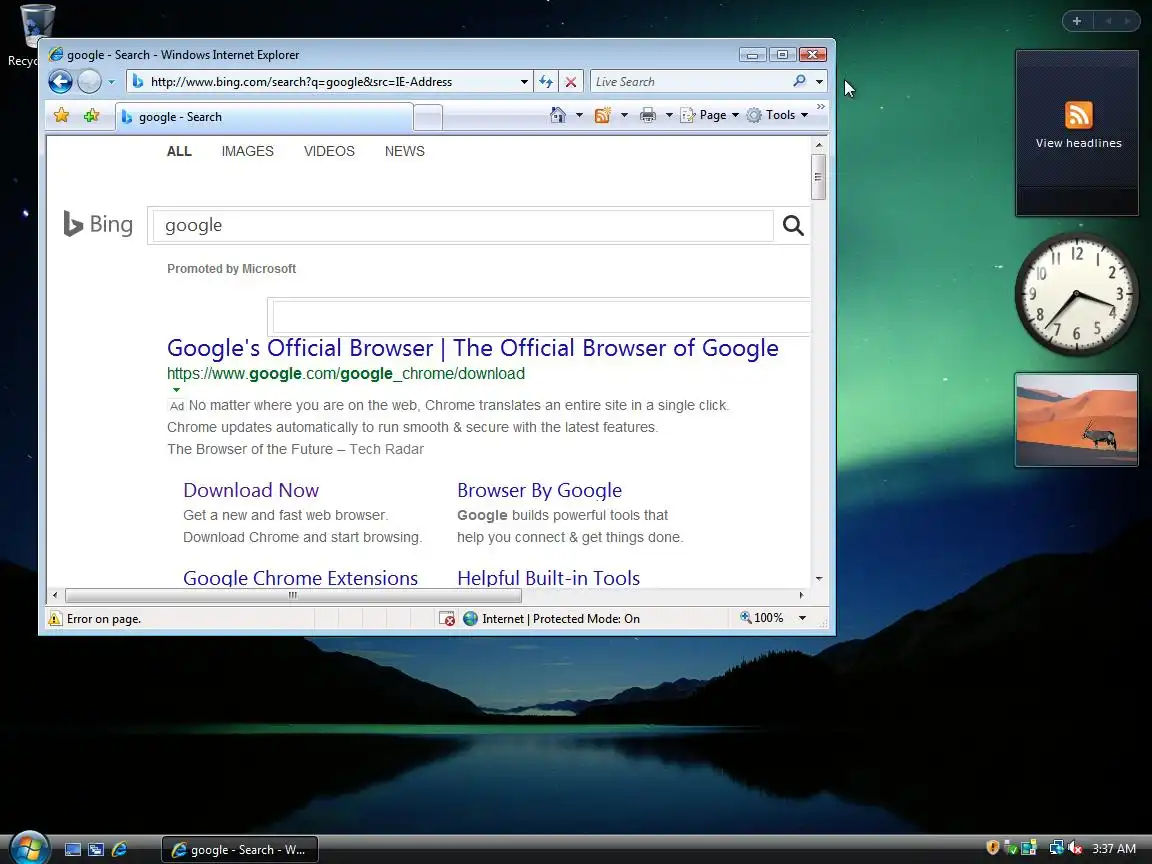Screen dimensions: 1152x864
Task: Expand the zoom level dropdown arrow
Action: coord(802,618)
